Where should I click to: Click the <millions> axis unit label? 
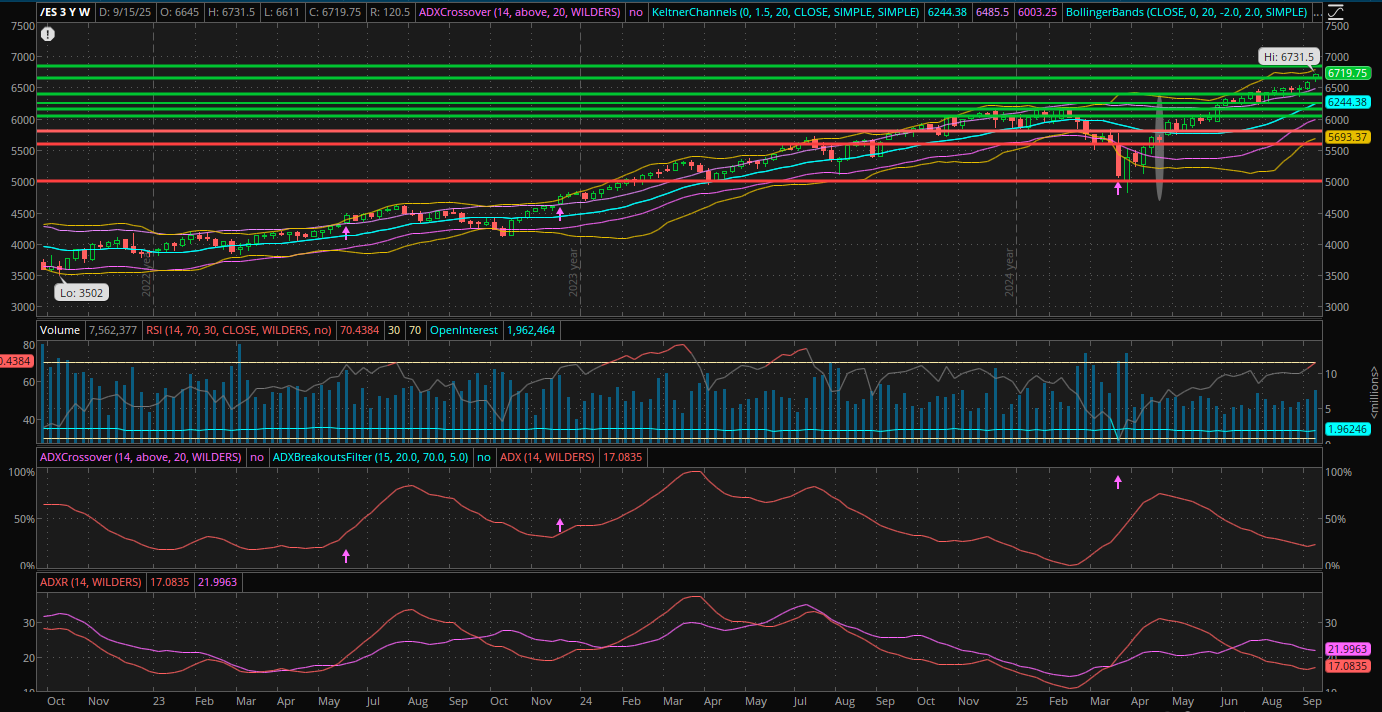1375,391
